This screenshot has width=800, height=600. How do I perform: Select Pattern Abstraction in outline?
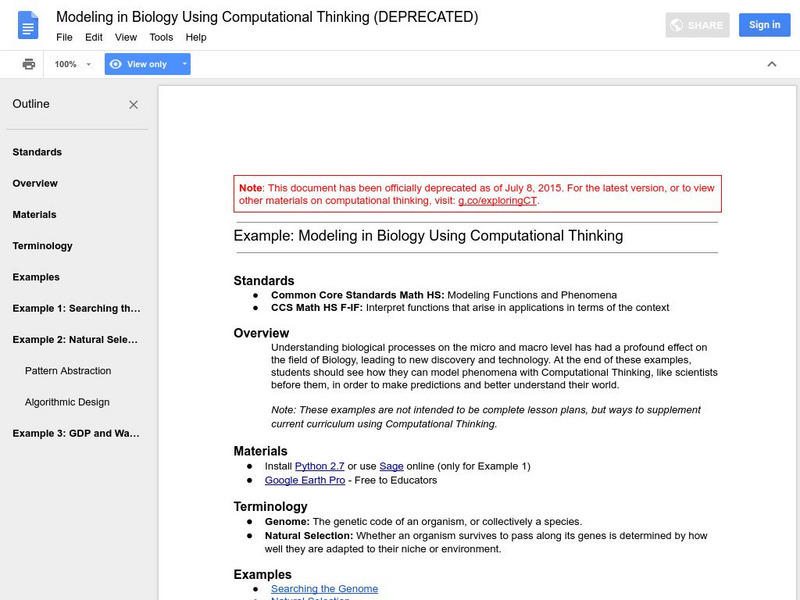(68, 371)
